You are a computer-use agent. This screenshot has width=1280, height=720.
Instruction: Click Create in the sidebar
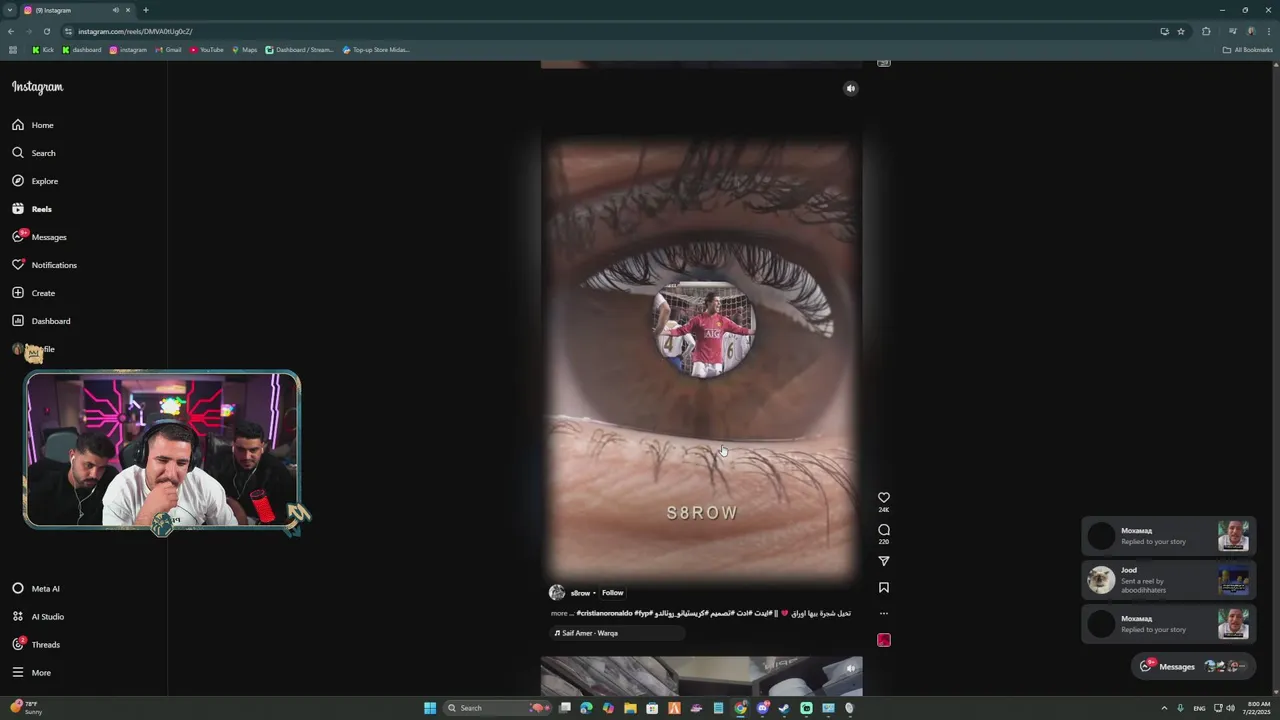[x=33, y=293]
